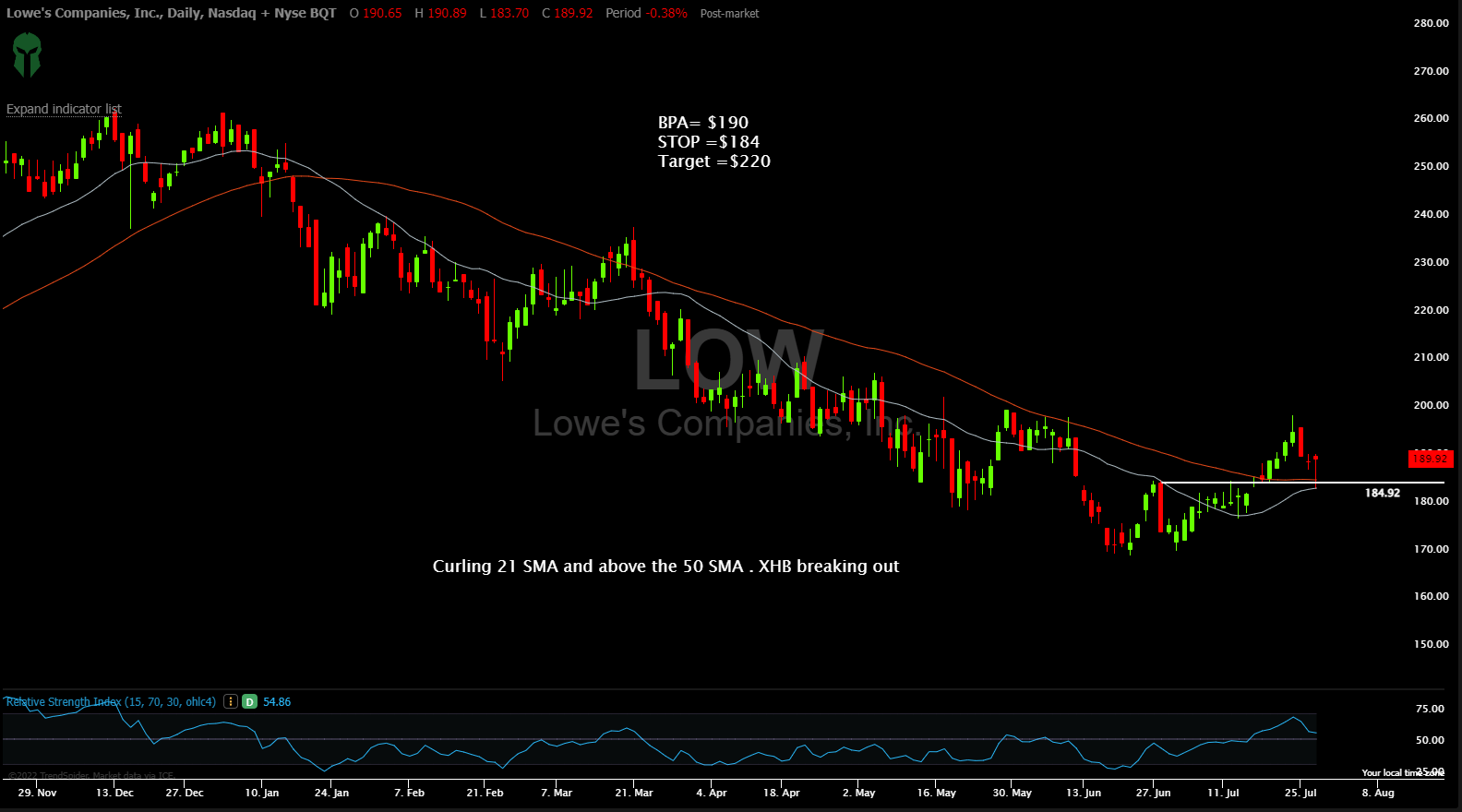The height and width of the screenshot is (812, 1462).
Task: Select the Curling 21 SMA annotation note
Action: [x=665, y=567]
